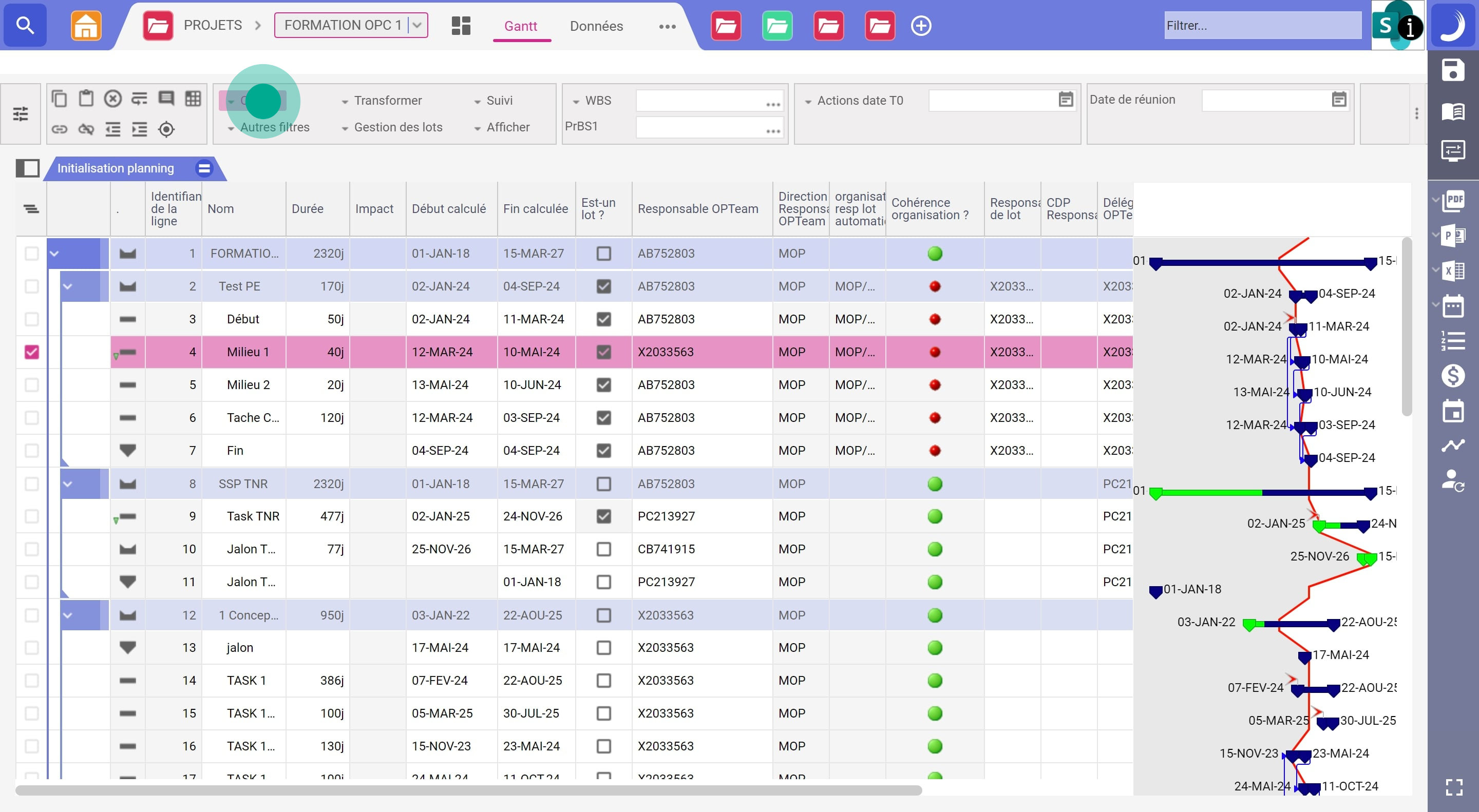Click the dollar cost icon in sidebar

point(1453,376)
